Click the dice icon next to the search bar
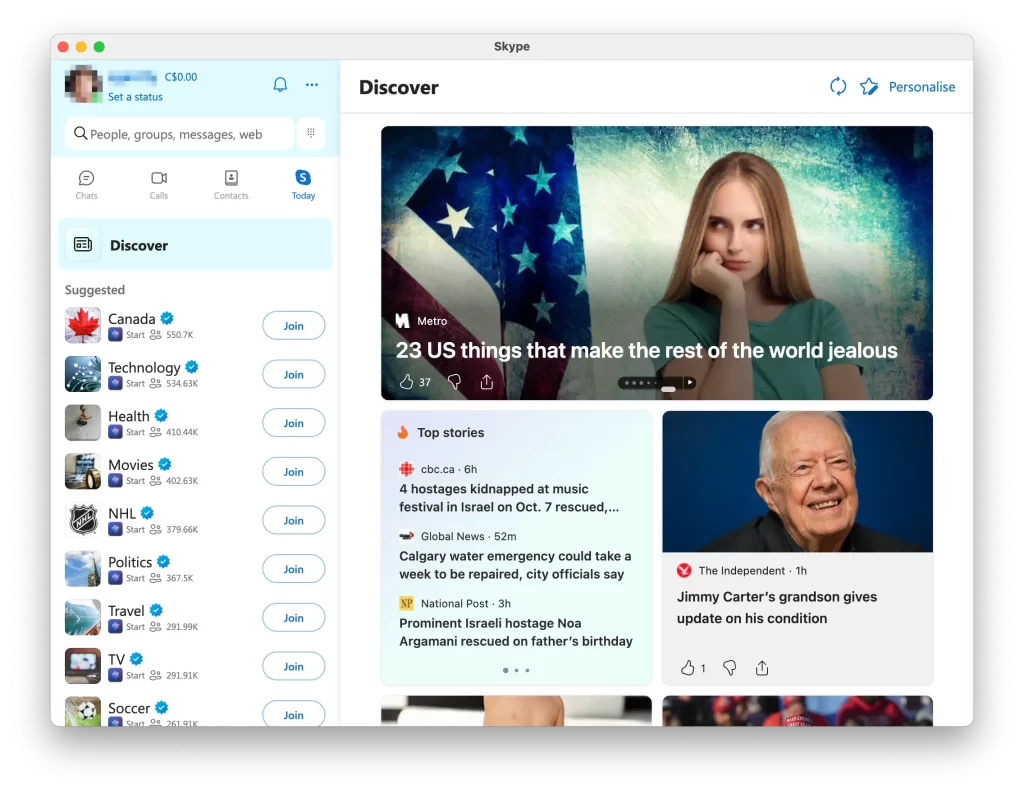This screenshot has height=793, width=1024. coord(311,133)
